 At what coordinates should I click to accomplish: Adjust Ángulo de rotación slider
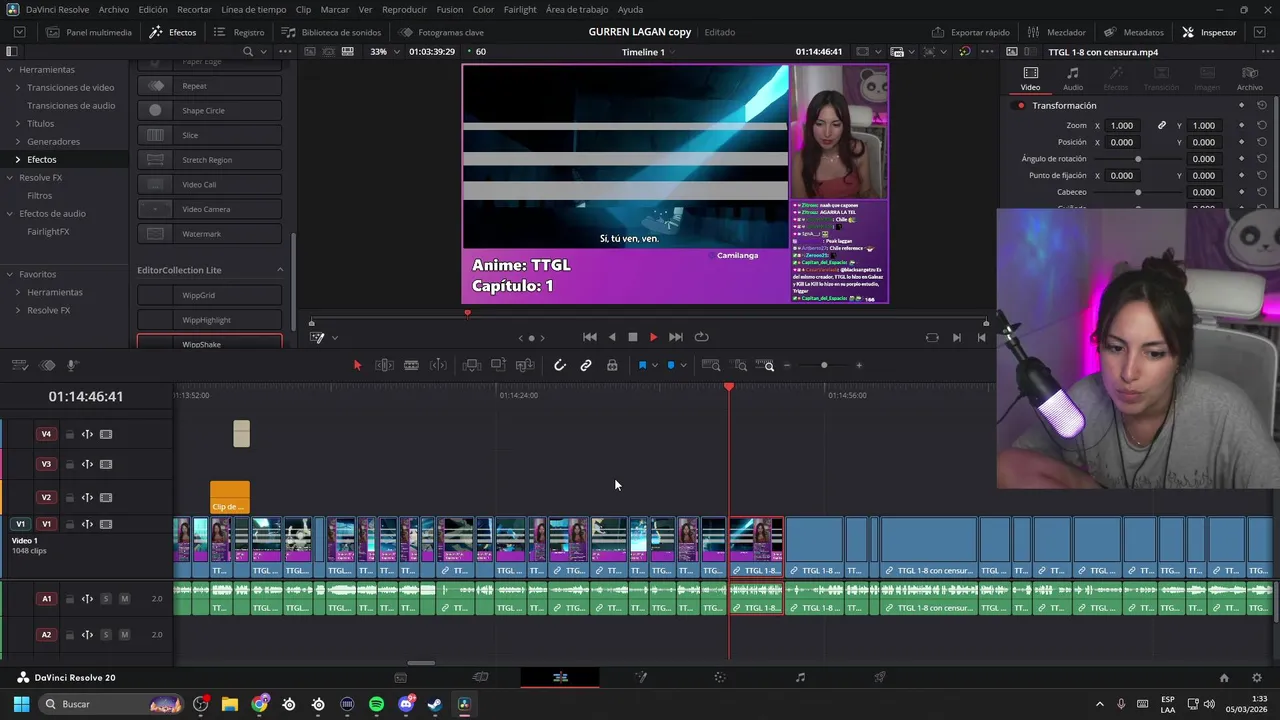point(1138,159)
